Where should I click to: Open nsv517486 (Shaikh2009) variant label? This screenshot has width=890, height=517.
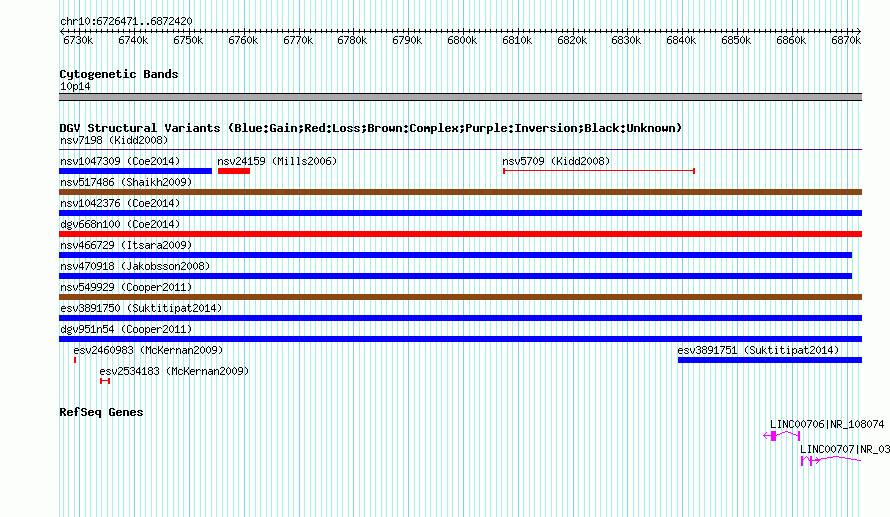(x=126, y=182)
